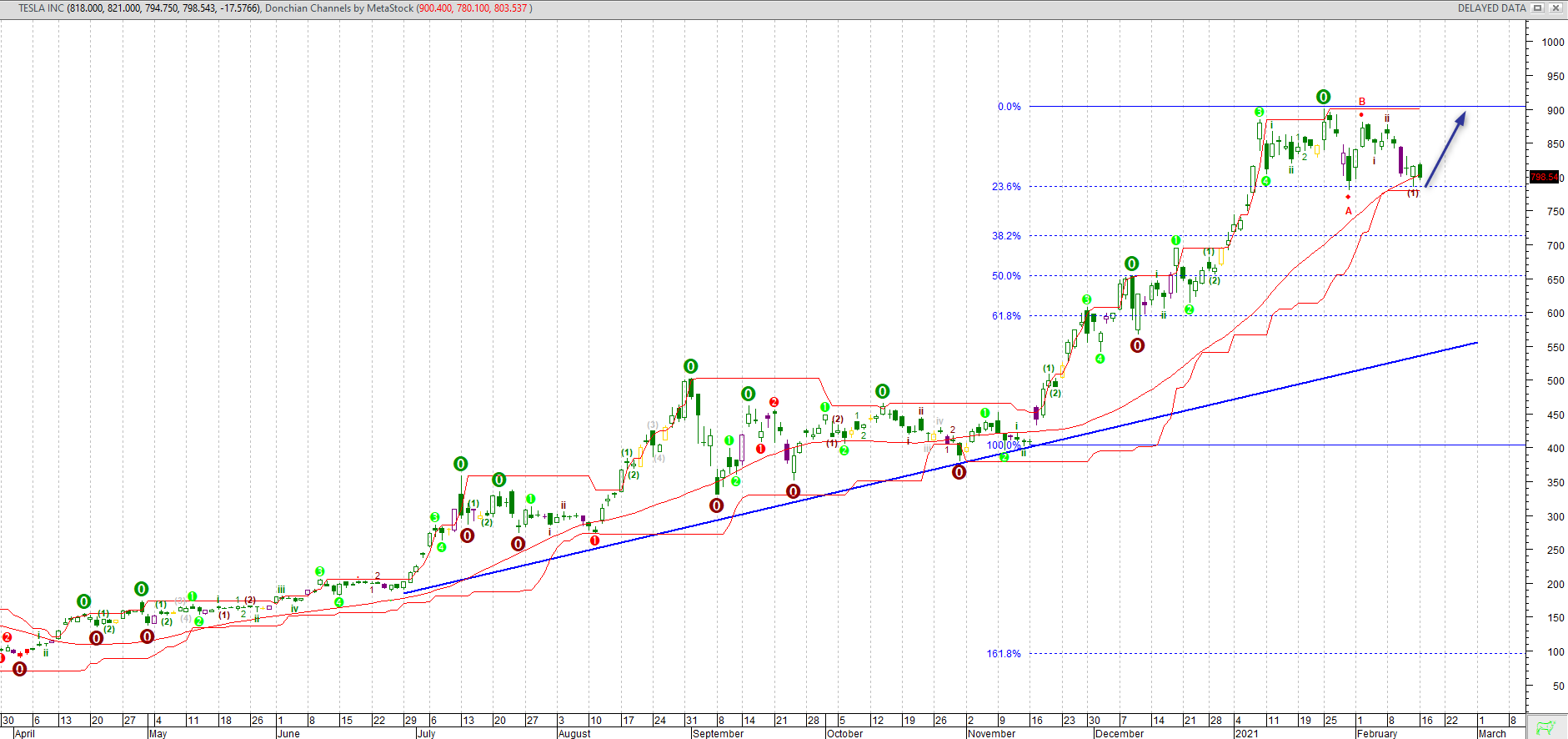The image size is (1568, 739).
Task: Select the 61.8% Fibonacci retracement label
Action: 1006,316
